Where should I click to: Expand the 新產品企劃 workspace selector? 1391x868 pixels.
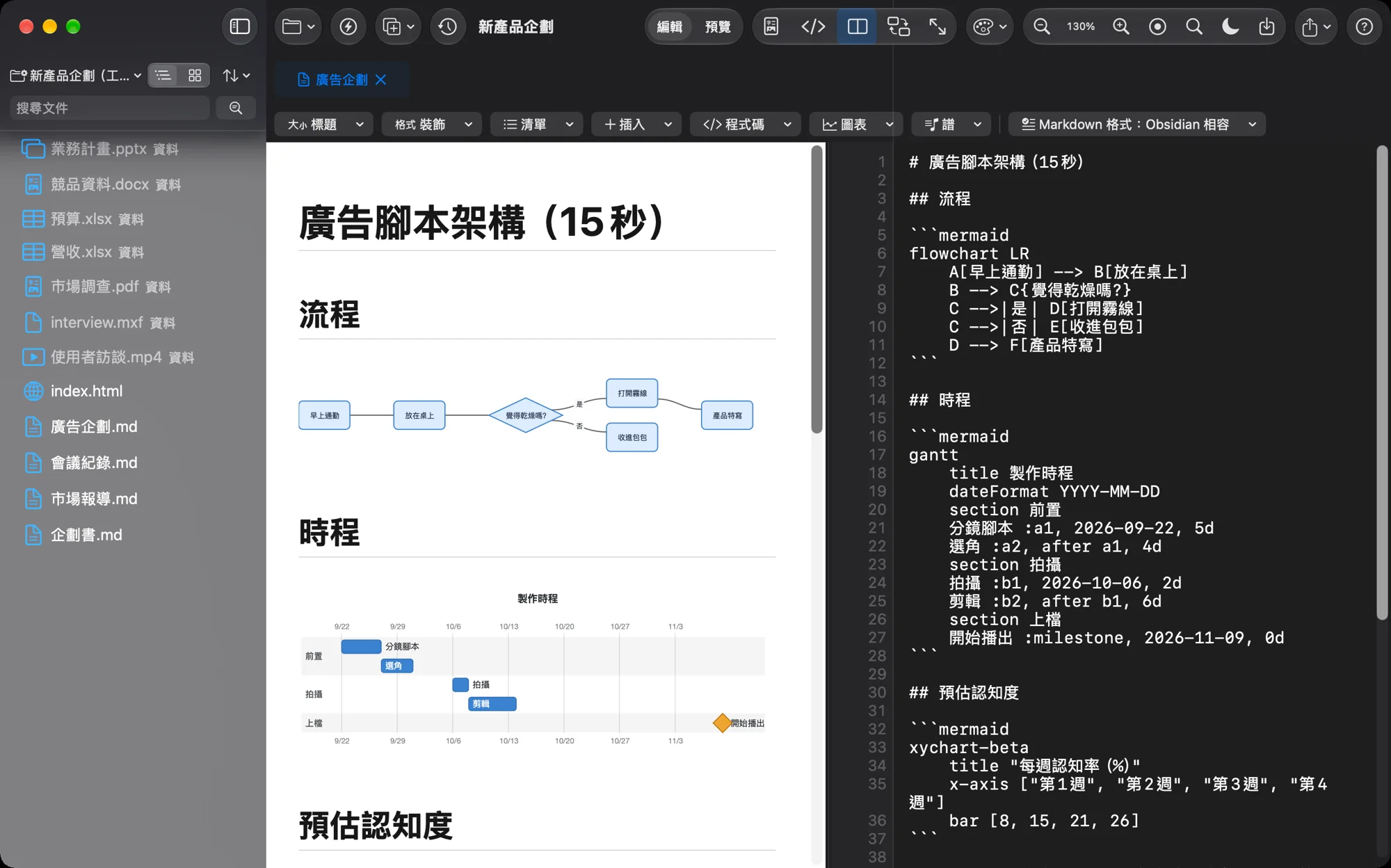76,75
